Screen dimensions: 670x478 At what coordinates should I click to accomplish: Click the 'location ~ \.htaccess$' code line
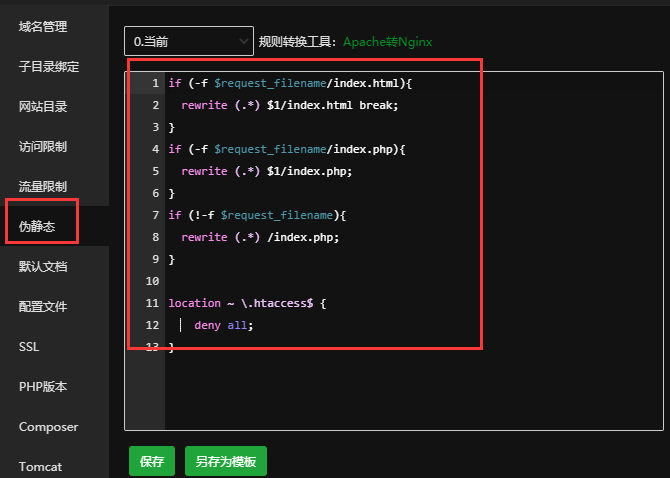[x=247, y=303]
